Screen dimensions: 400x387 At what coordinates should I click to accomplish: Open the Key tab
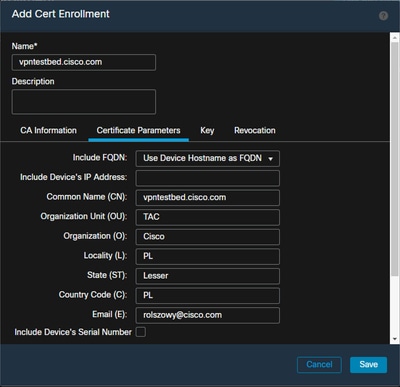[x=207, y=130]
